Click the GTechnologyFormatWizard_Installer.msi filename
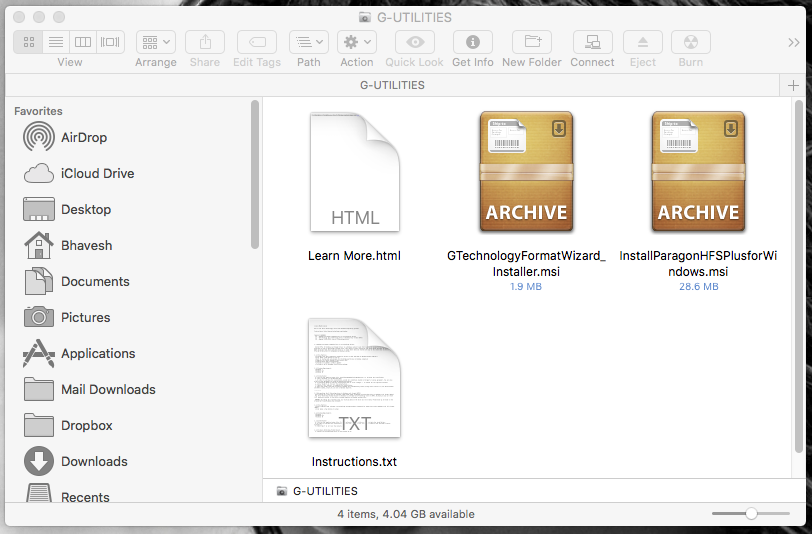Viewport: 812px width, 534px height. click(526, 264)
